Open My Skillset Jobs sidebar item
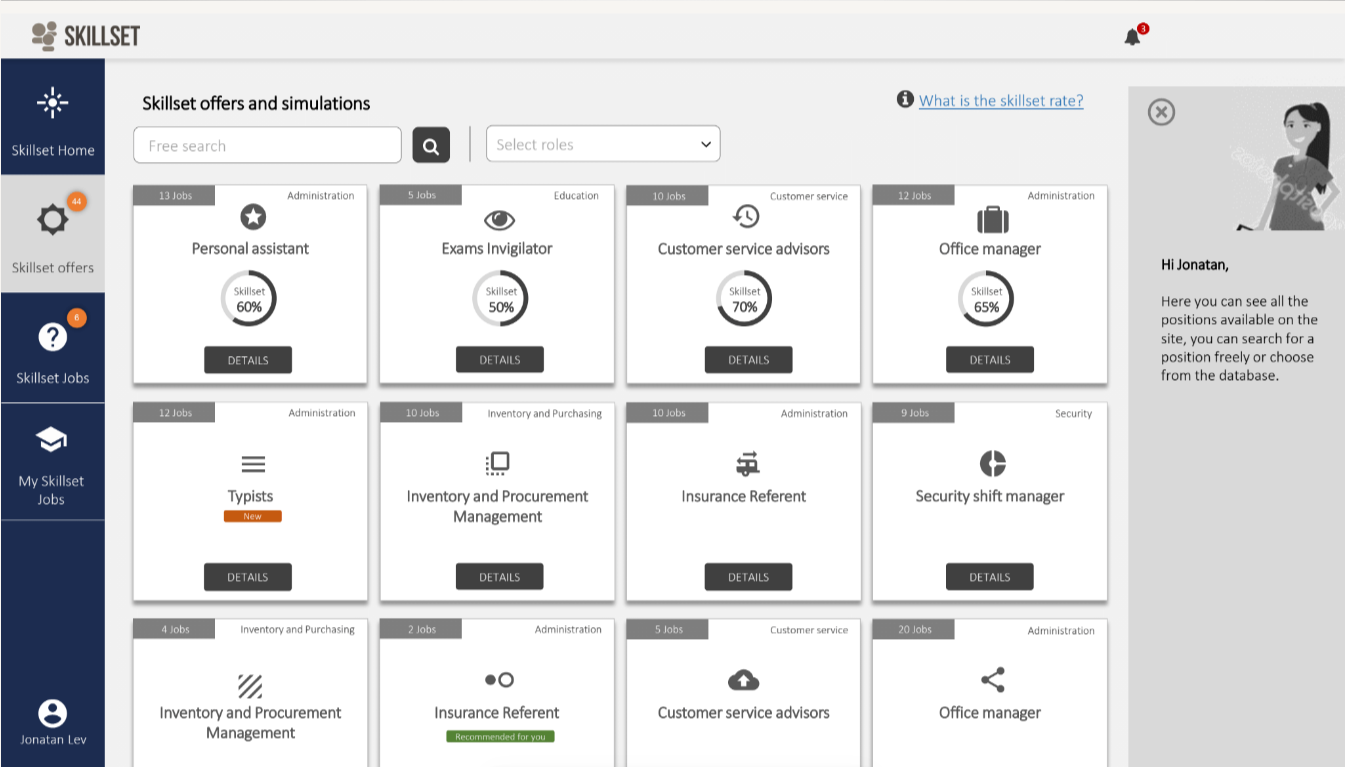The width and height of the screenshot is (1345, 767). [53, 462]
